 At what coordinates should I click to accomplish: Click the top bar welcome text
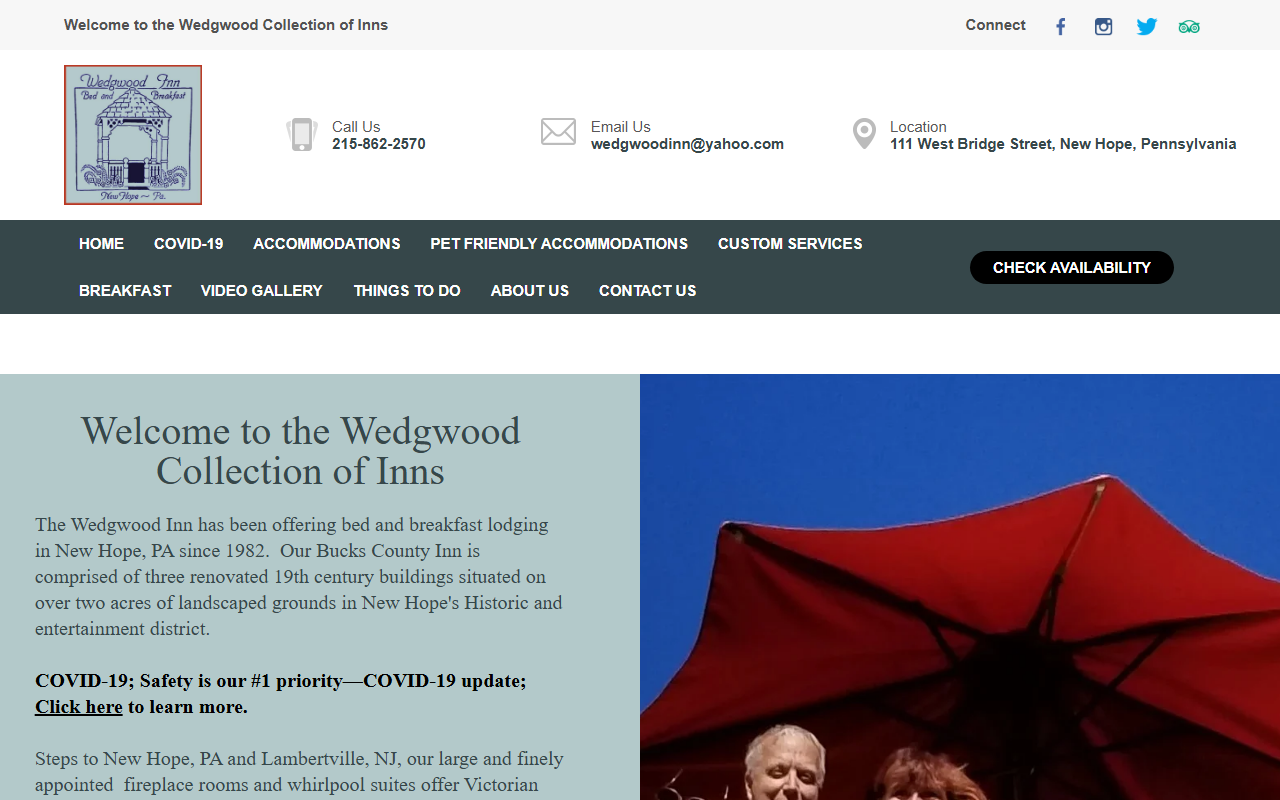[x=226, y=25]
